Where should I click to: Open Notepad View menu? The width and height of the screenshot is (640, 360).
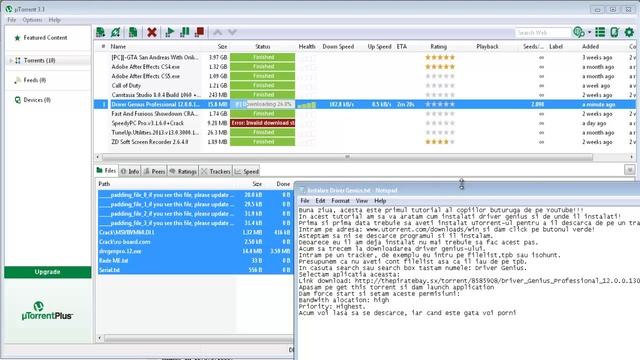coord(362,201)
